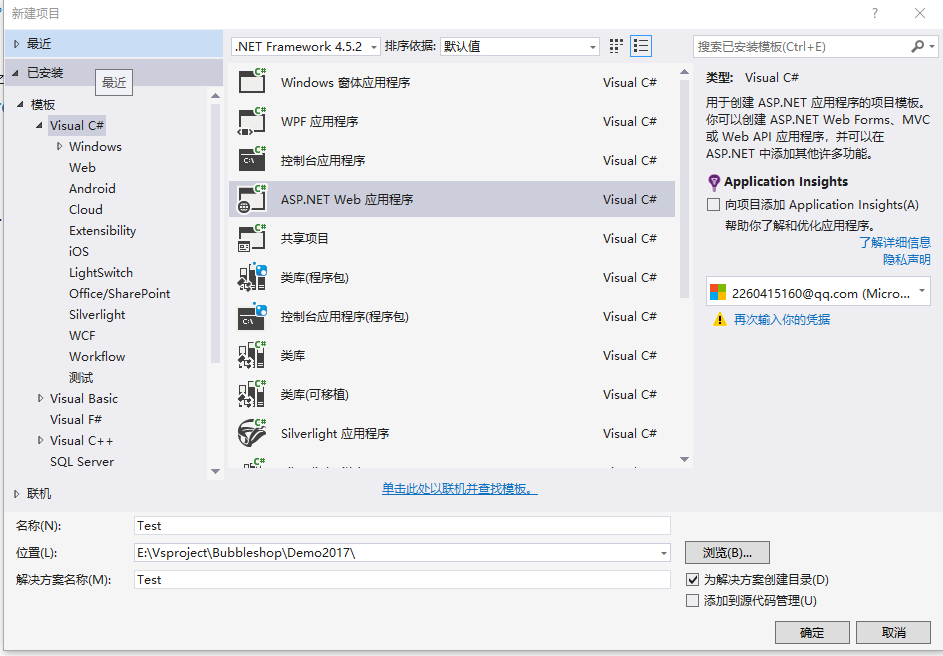This screenshot has width=943, height=656.
Task: Open the 排序依据 默认值 dropdown
Action: 590,46
